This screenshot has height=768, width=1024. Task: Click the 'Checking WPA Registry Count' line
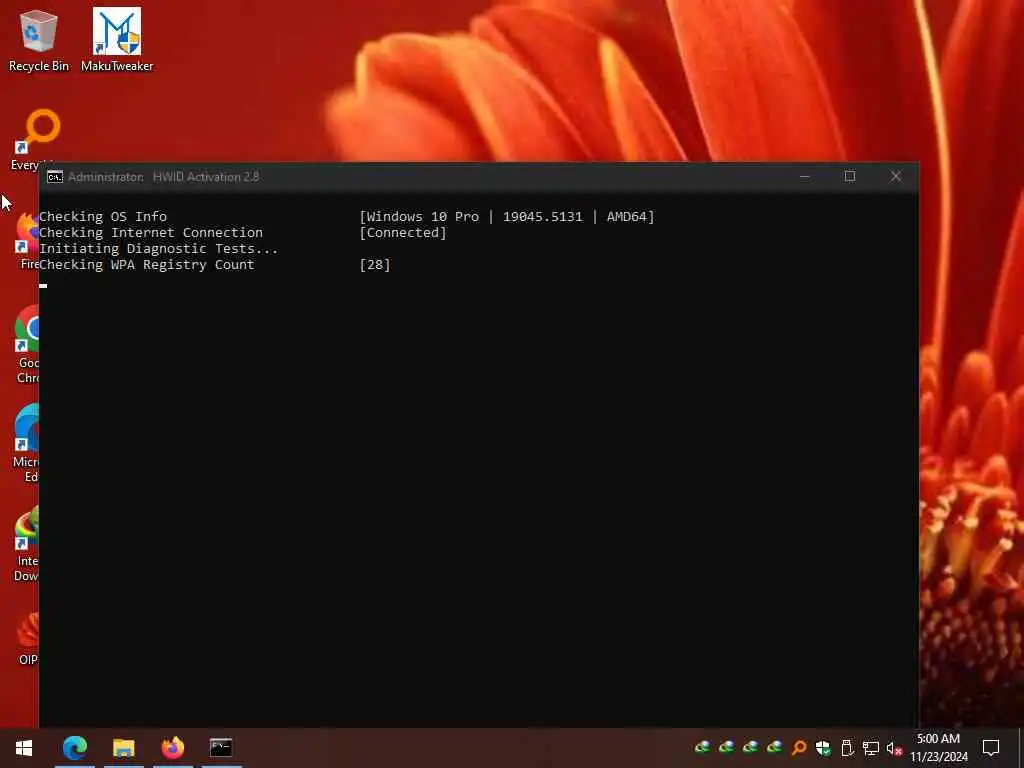click(x=147, y=264)
